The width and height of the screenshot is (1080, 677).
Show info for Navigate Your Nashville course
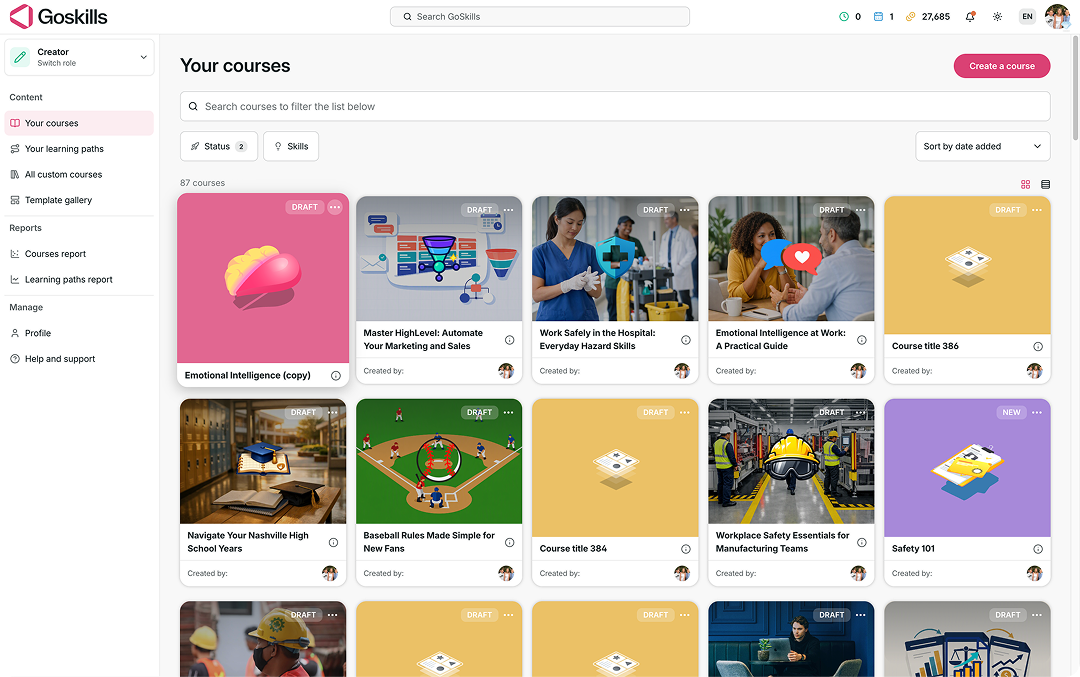tap(333, 542)
